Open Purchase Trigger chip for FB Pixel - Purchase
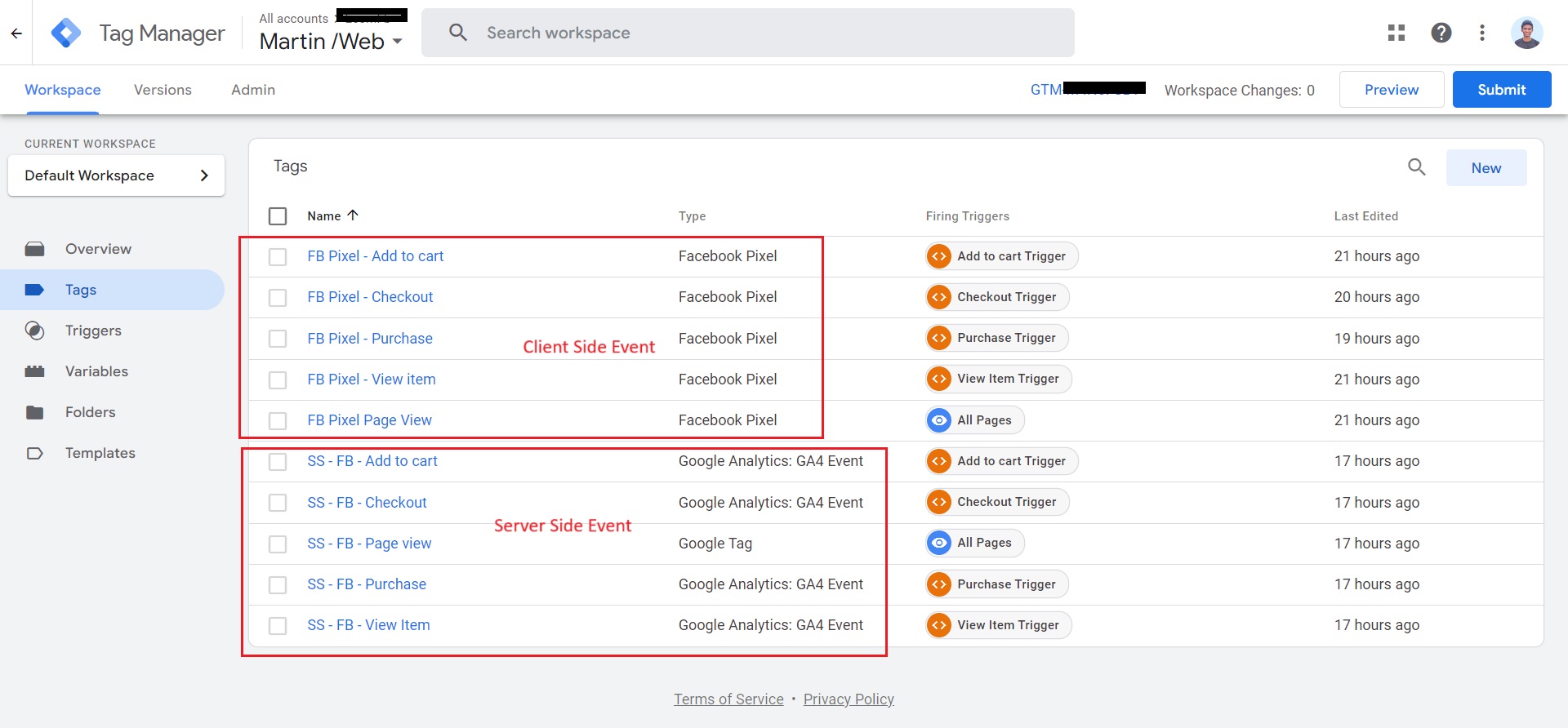The width and height of the screenshot is (1568, 728). pos(997,338)
